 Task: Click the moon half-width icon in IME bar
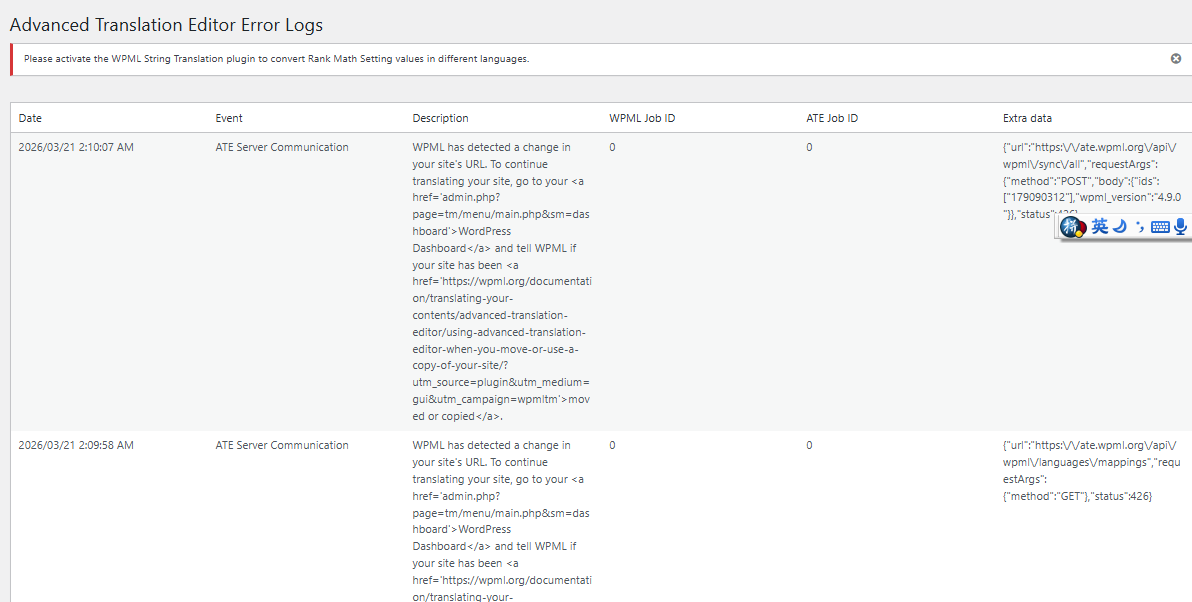1120,227
